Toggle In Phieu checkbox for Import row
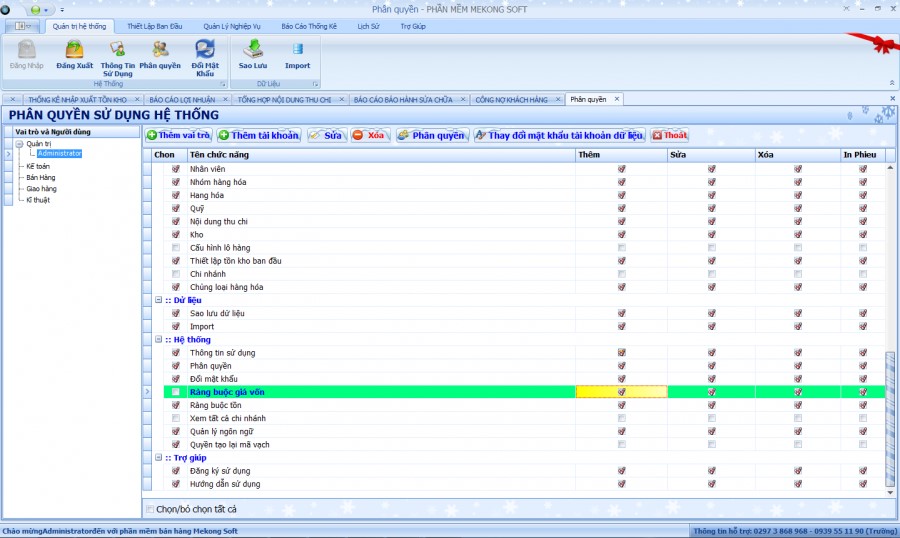Viewport: 900px width, 538px height. coord(863,326)
